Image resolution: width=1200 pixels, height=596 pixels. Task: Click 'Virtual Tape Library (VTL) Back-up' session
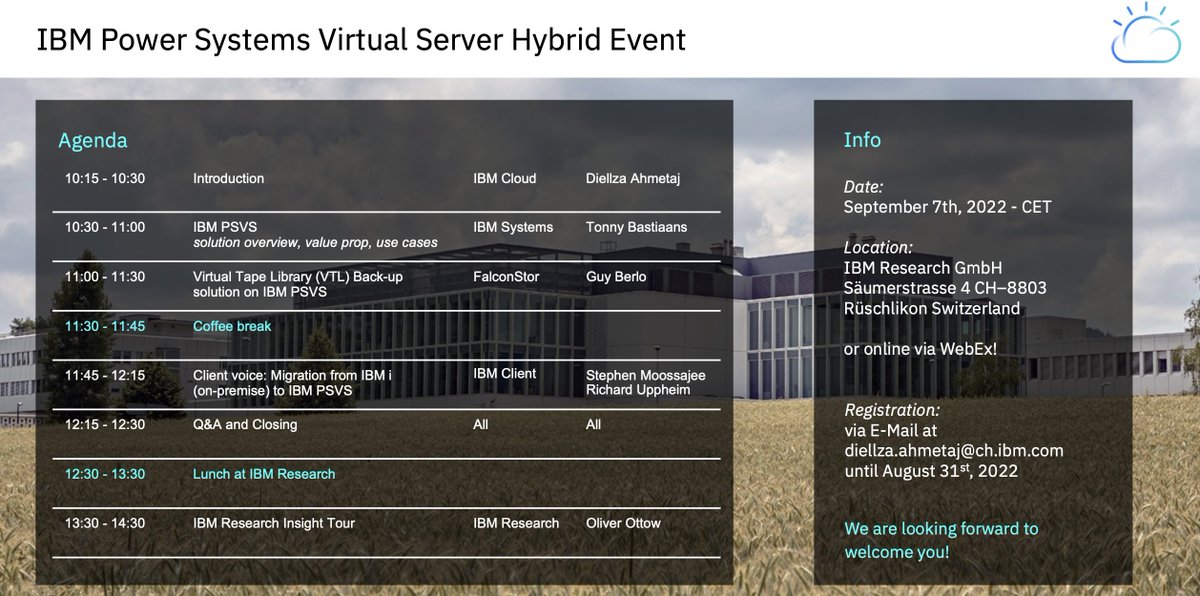click(298, 276)
